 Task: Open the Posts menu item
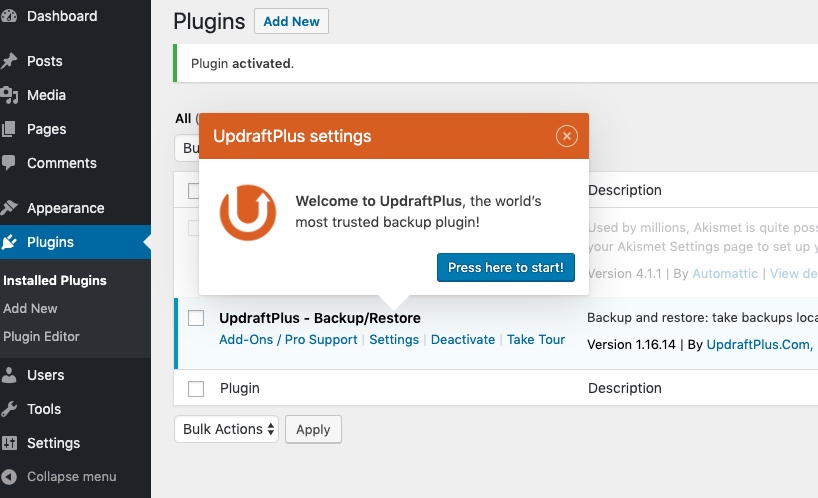pyautogui.click(x=45, y=61)
